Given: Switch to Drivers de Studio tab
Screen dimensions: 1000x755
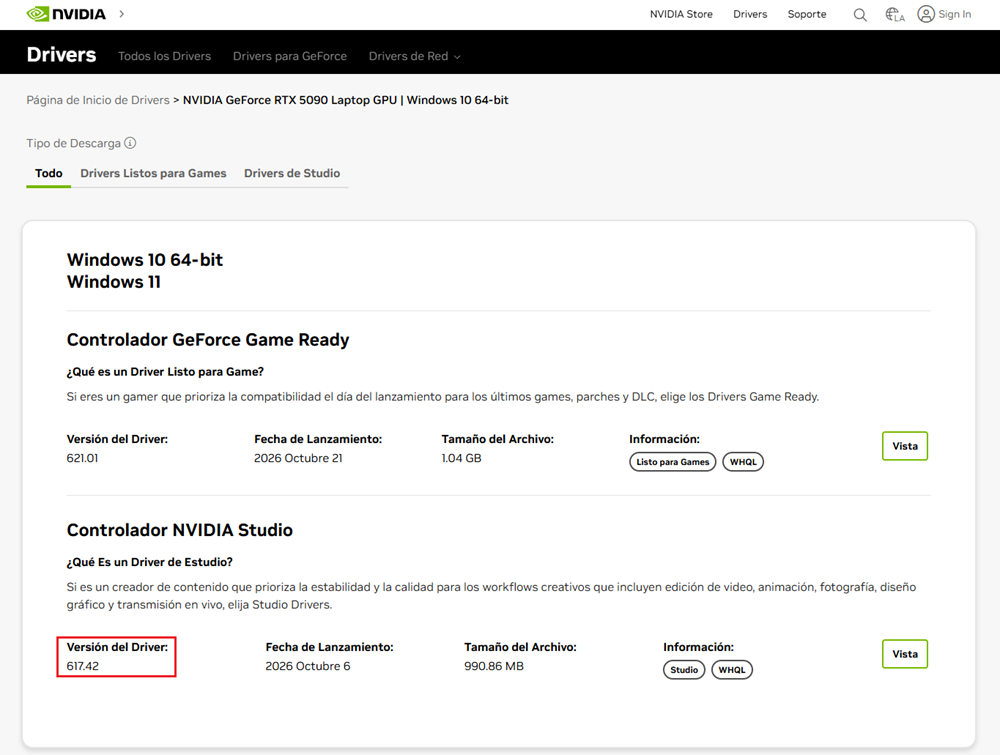Looking at the screenshot, I should tap(292, 173).
